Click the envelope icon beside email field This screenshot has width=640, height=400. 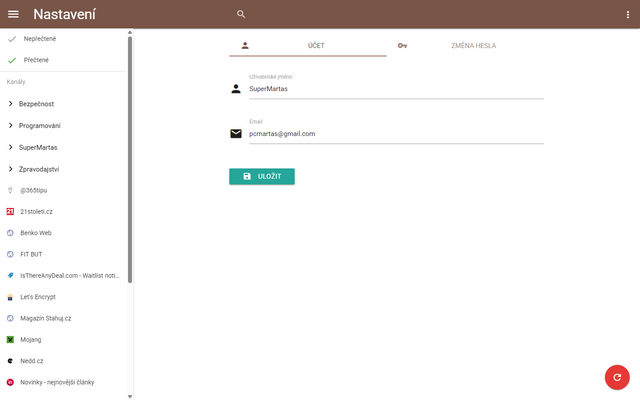[x=236, y=133]
